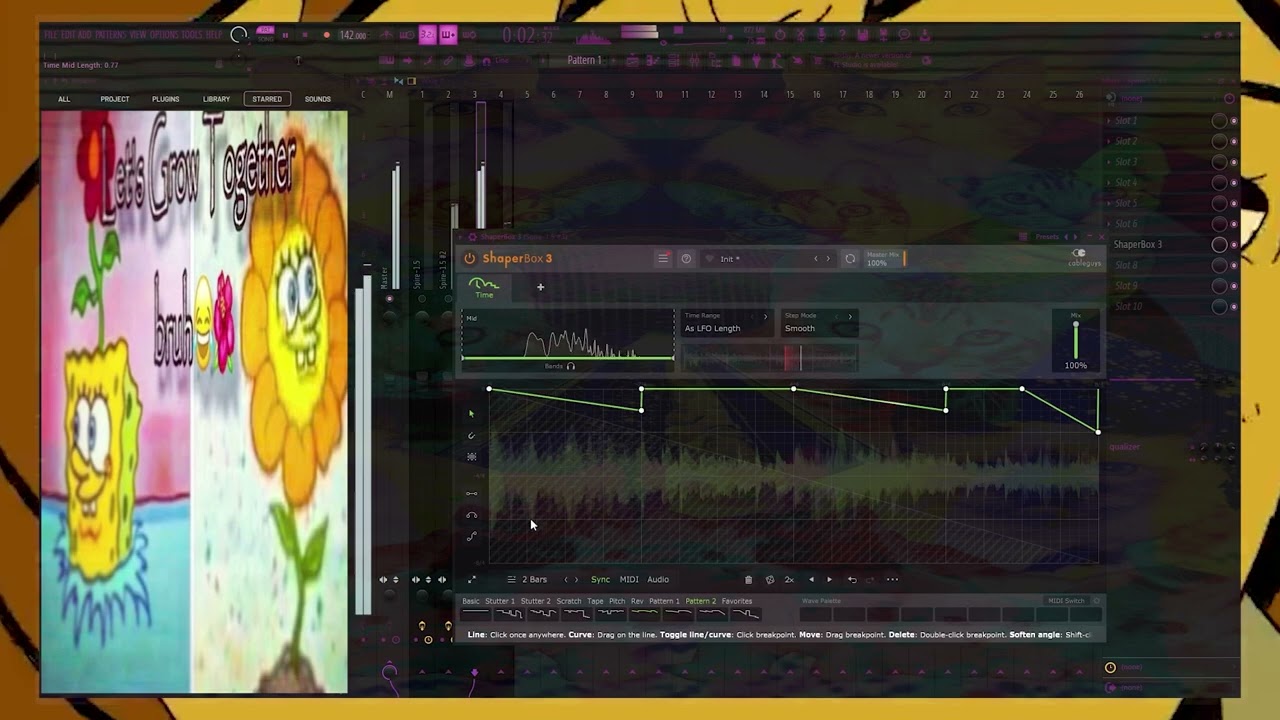Viewport: 1280px width, 720px height.
Task: Select the S-curve tool in editor
Action: click(x=472, y=536)
